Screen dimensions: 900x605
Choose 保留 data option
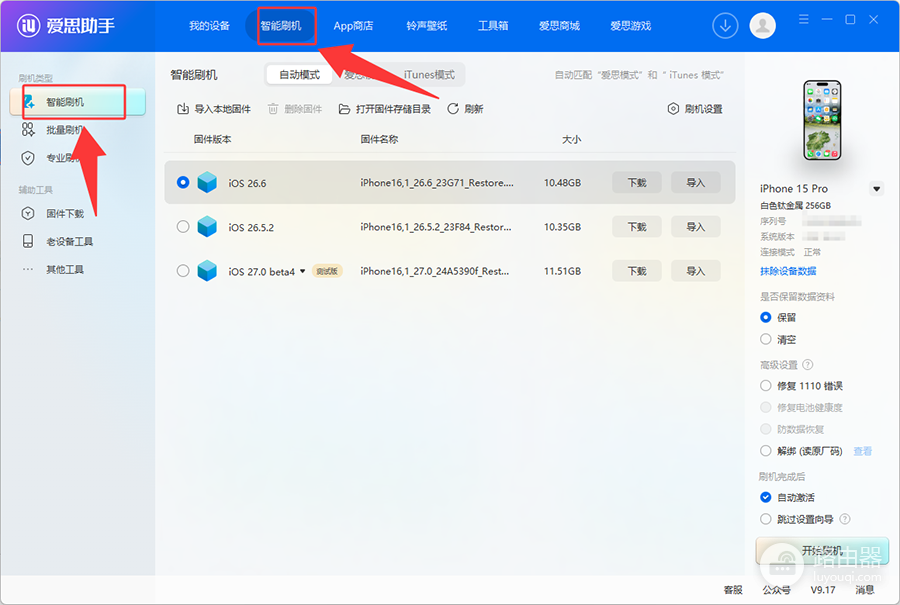point(766,317)
